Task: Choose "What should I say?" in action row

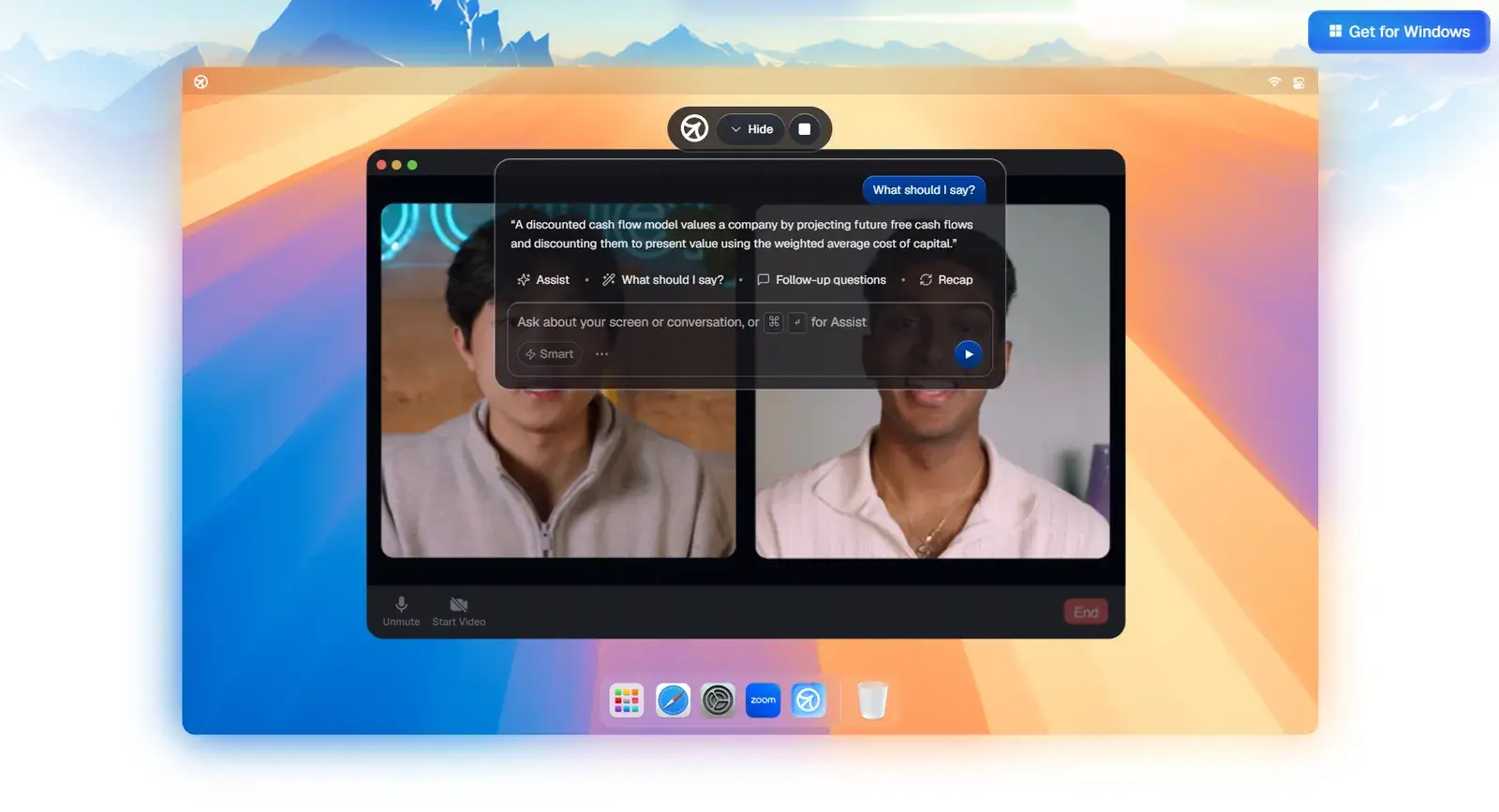Action: click(x=663, y=280)
